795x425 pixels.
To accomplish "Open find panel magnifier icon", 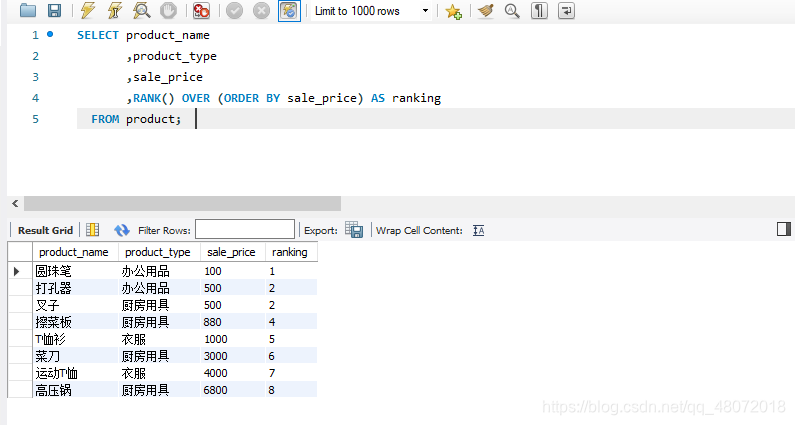I will [512, 11].
